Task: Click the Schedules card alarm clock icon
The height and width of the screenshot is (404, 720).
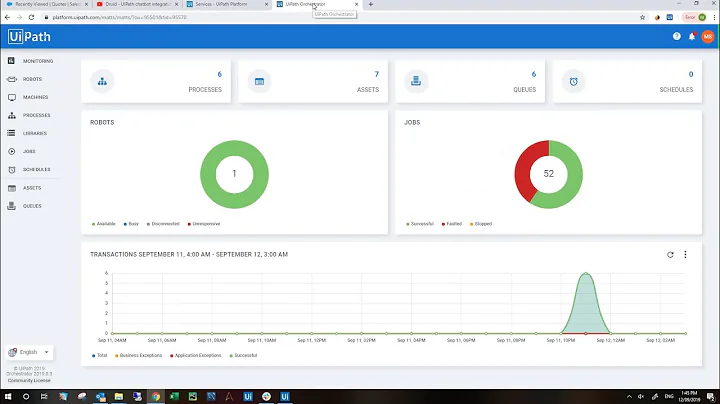Action: pyautogui.click(x=574, y=82)
